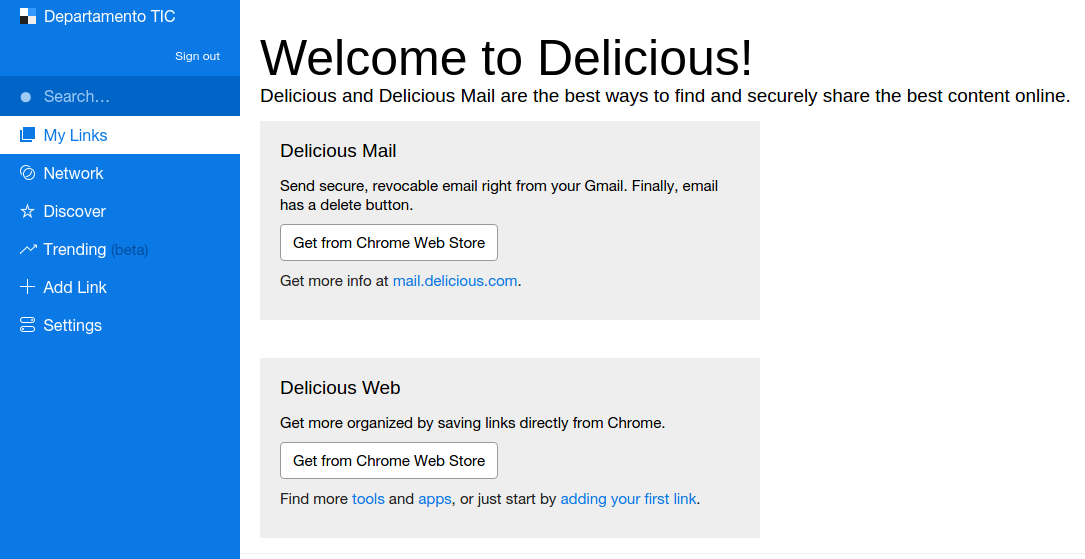Sign out of the account
This screenshot has height=559, width=1085.
197,56
